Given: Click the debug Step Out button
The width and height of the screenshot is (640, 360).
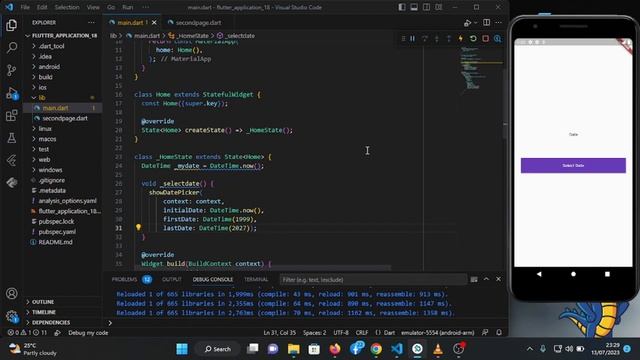Looking at the screenshot, I should tap(449, 38).
